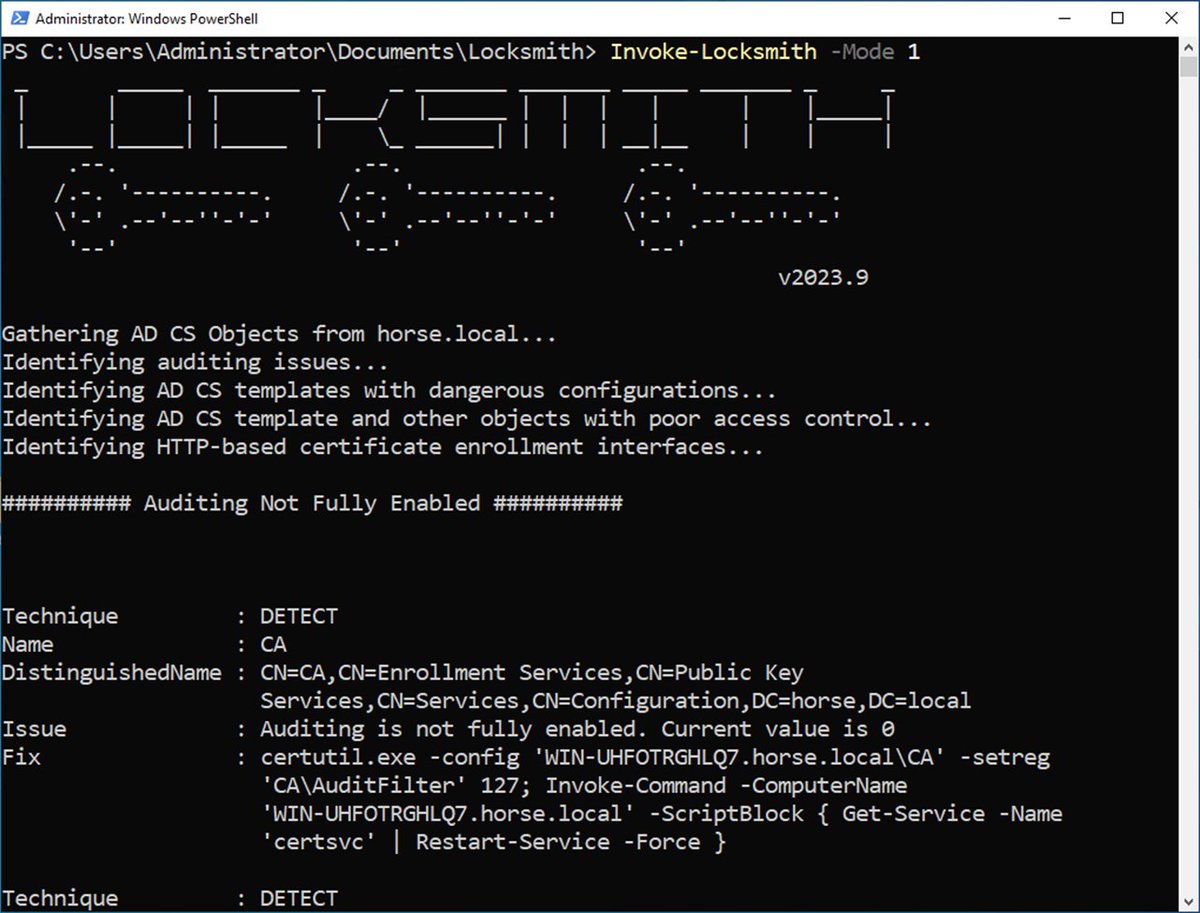Click the LOCKSMITH ASCII art banner

pyautogui.click(x=455, y=118)
